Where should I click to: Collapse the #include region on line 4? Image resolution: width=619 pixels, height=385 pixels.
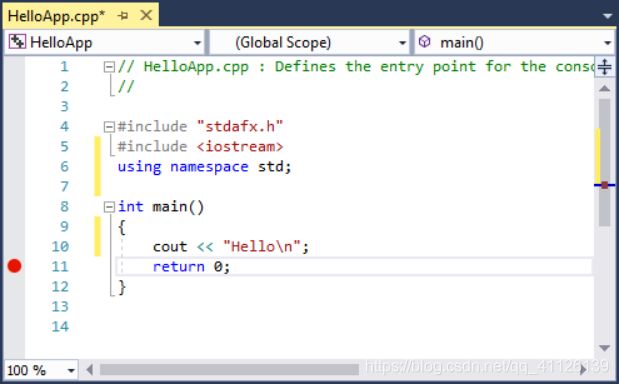tap(109, 127)
